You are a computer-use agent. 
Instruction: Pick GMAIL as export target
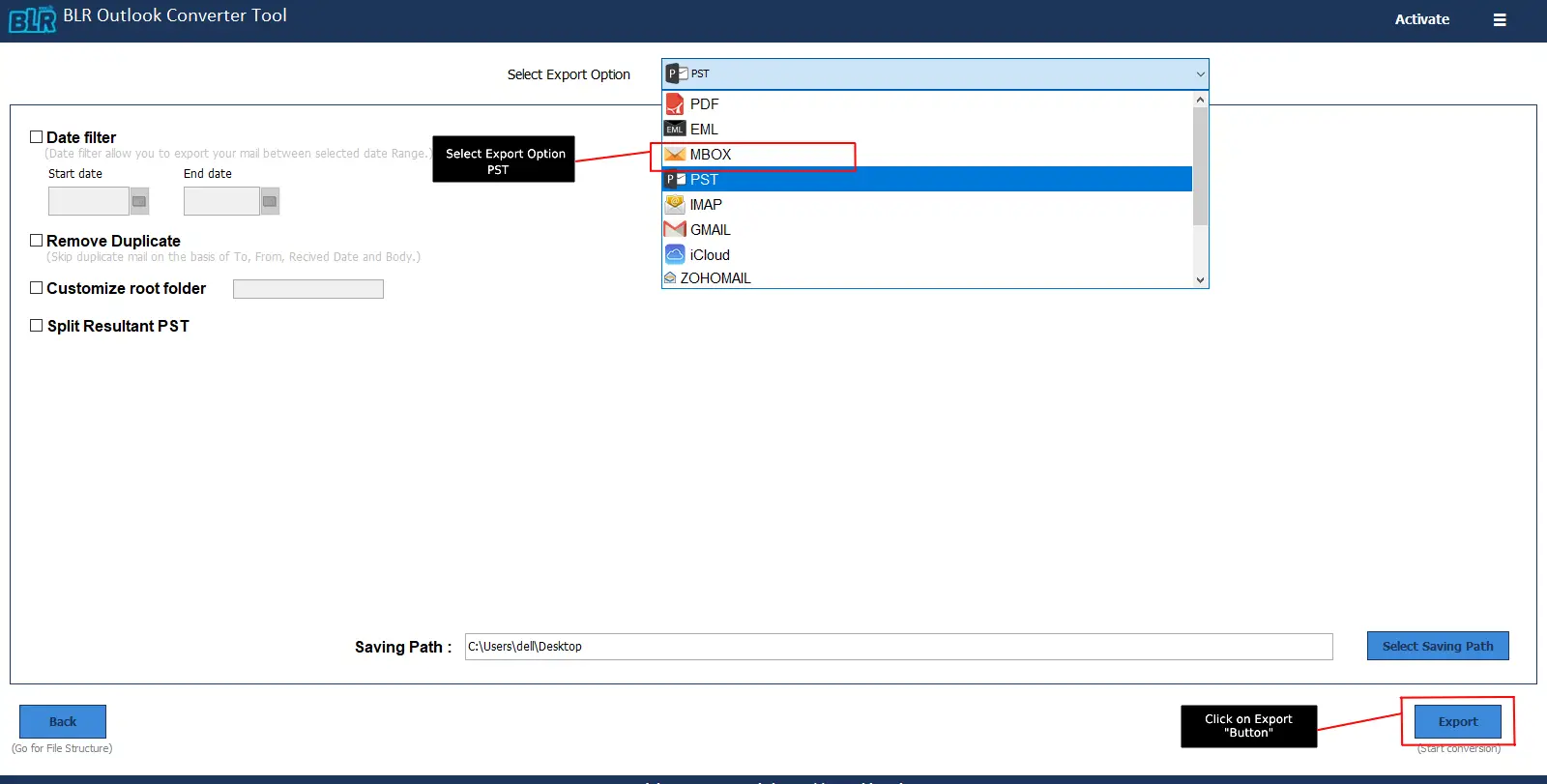[x=927, y=229]
